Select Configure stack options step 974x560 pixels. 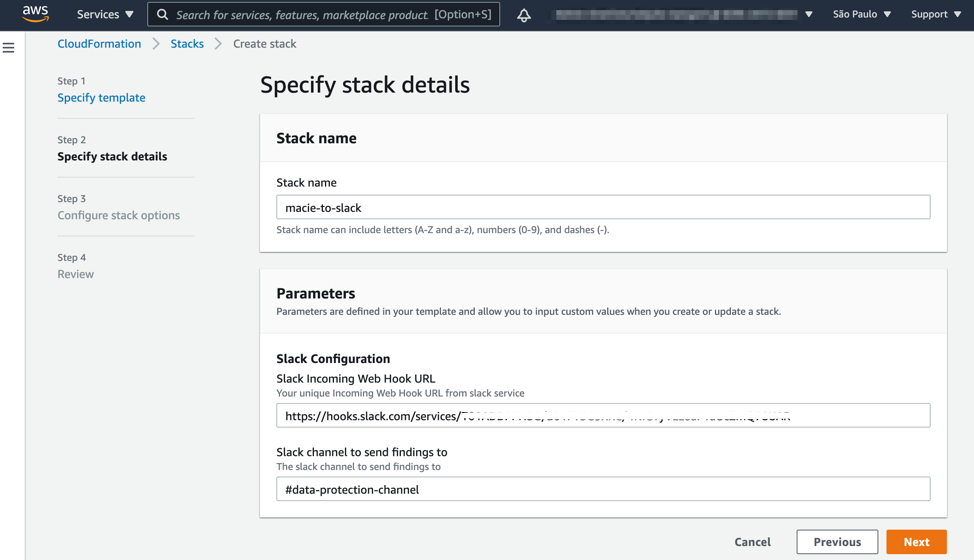tap(119, 215)
